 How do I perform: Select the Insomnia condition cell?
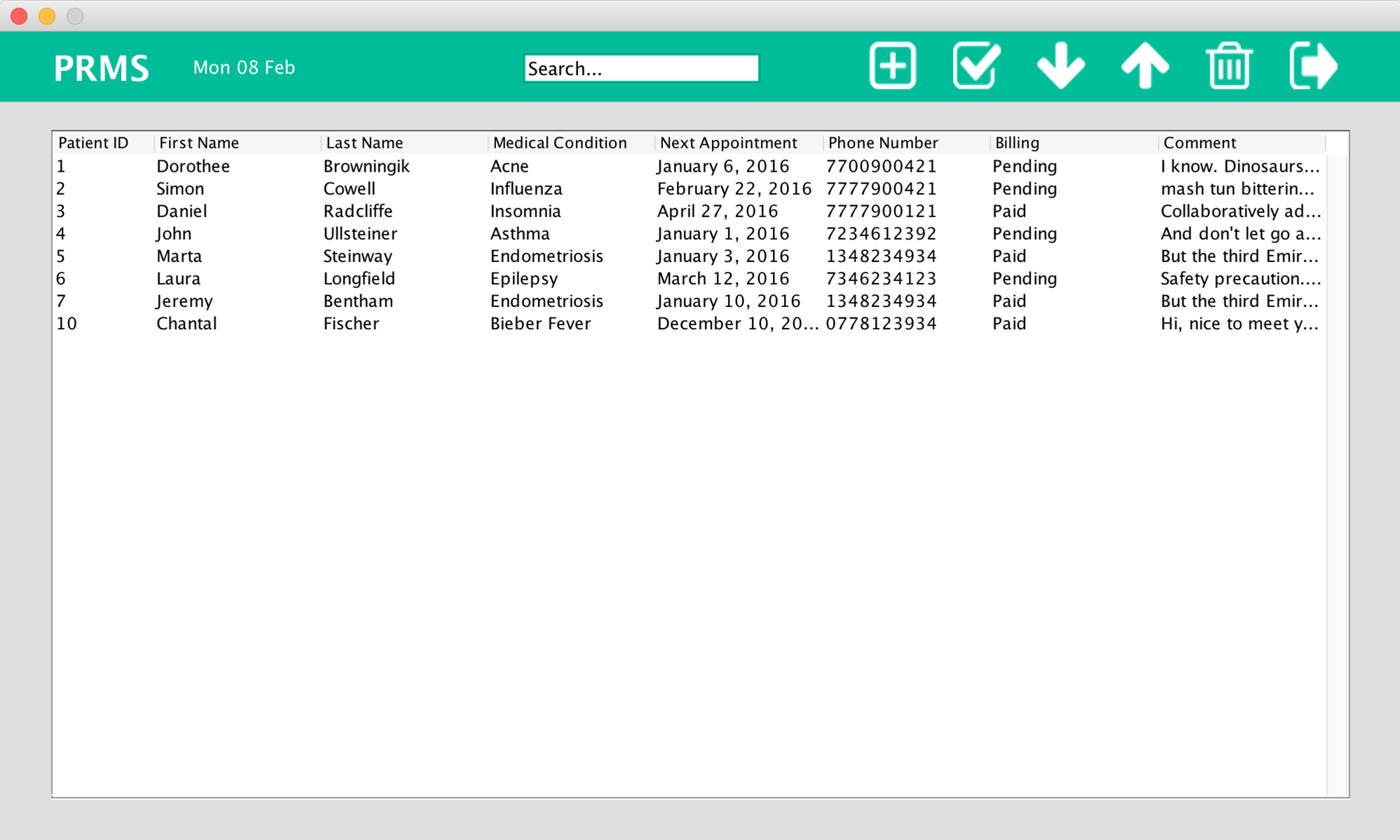coord(525,211)
